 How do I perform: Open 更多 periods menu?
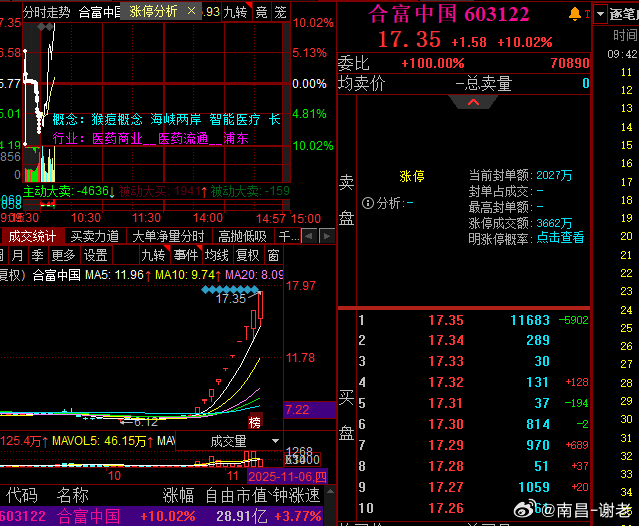63,255
